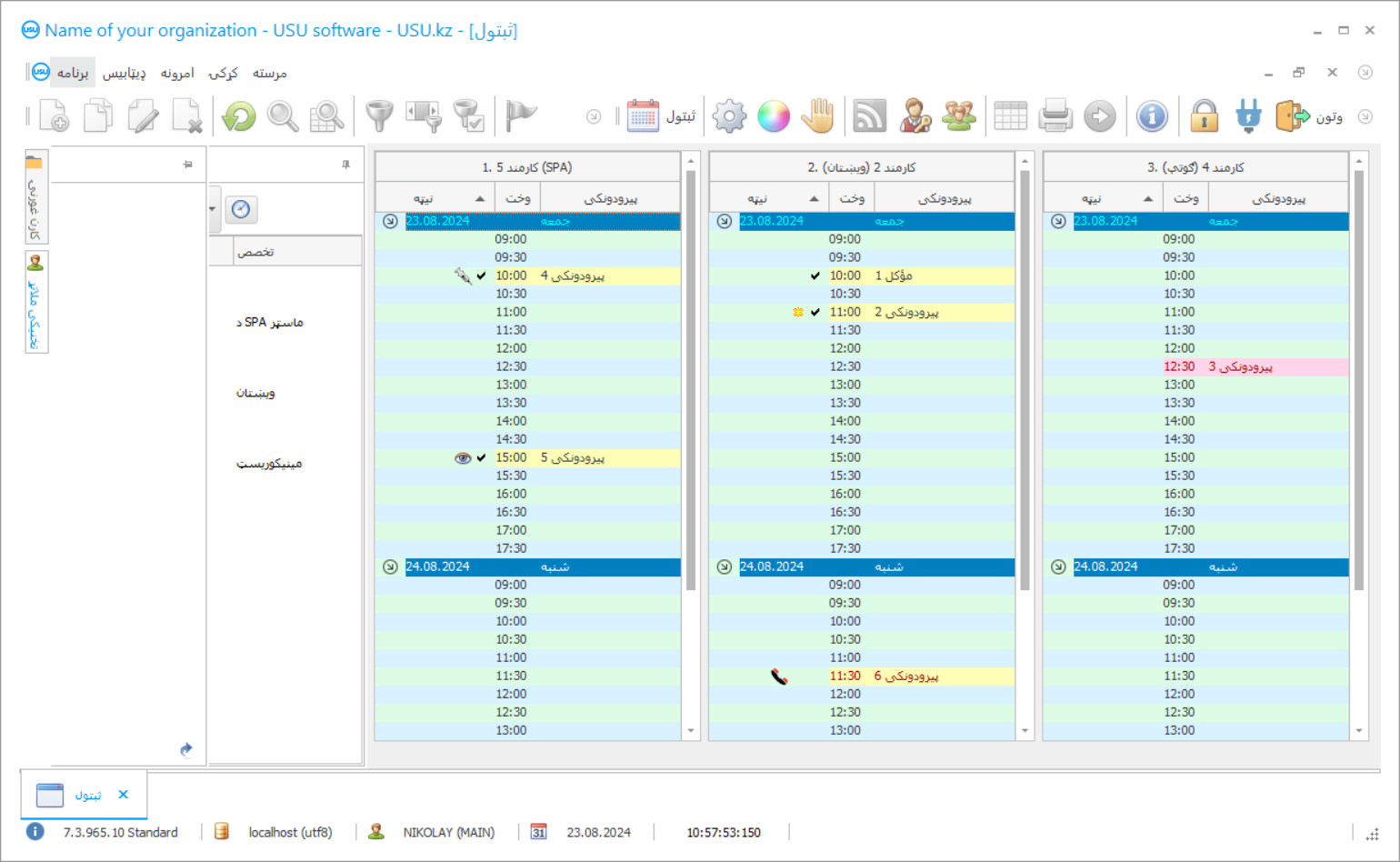The height and width of the screenshot is (862, 1400).
Task: Click the settings gear icon
Action: click(729, 116)
